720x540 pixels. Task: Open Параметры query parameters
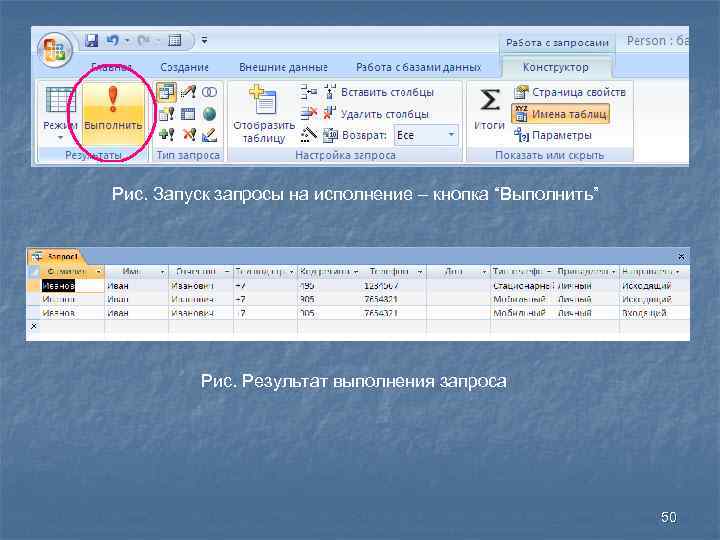click(552, 135)
